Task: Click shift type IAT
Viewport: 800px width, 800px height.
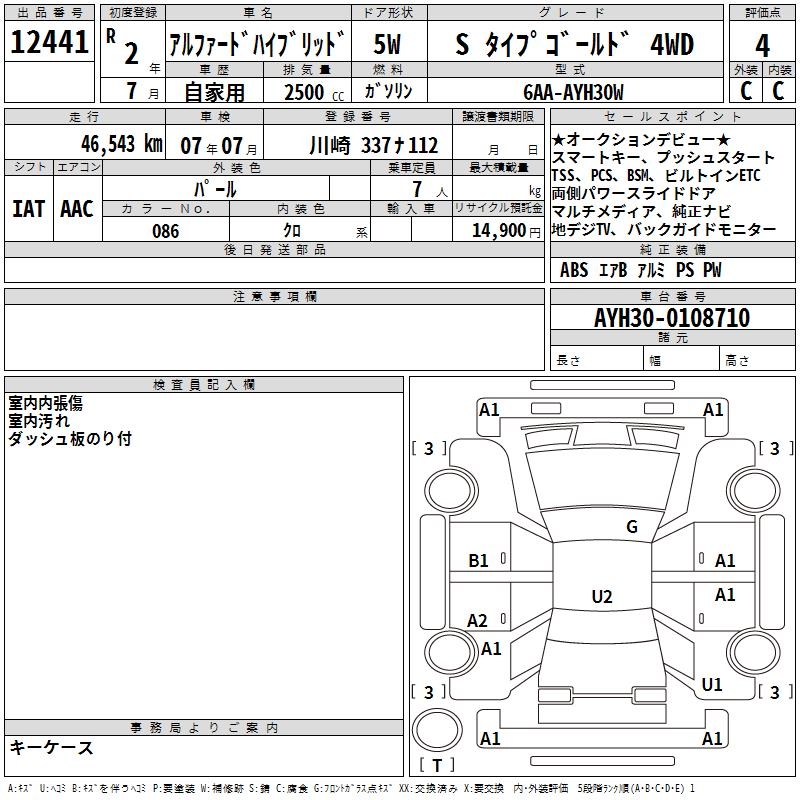Action: pyautogui.click(x=29, y=209)
